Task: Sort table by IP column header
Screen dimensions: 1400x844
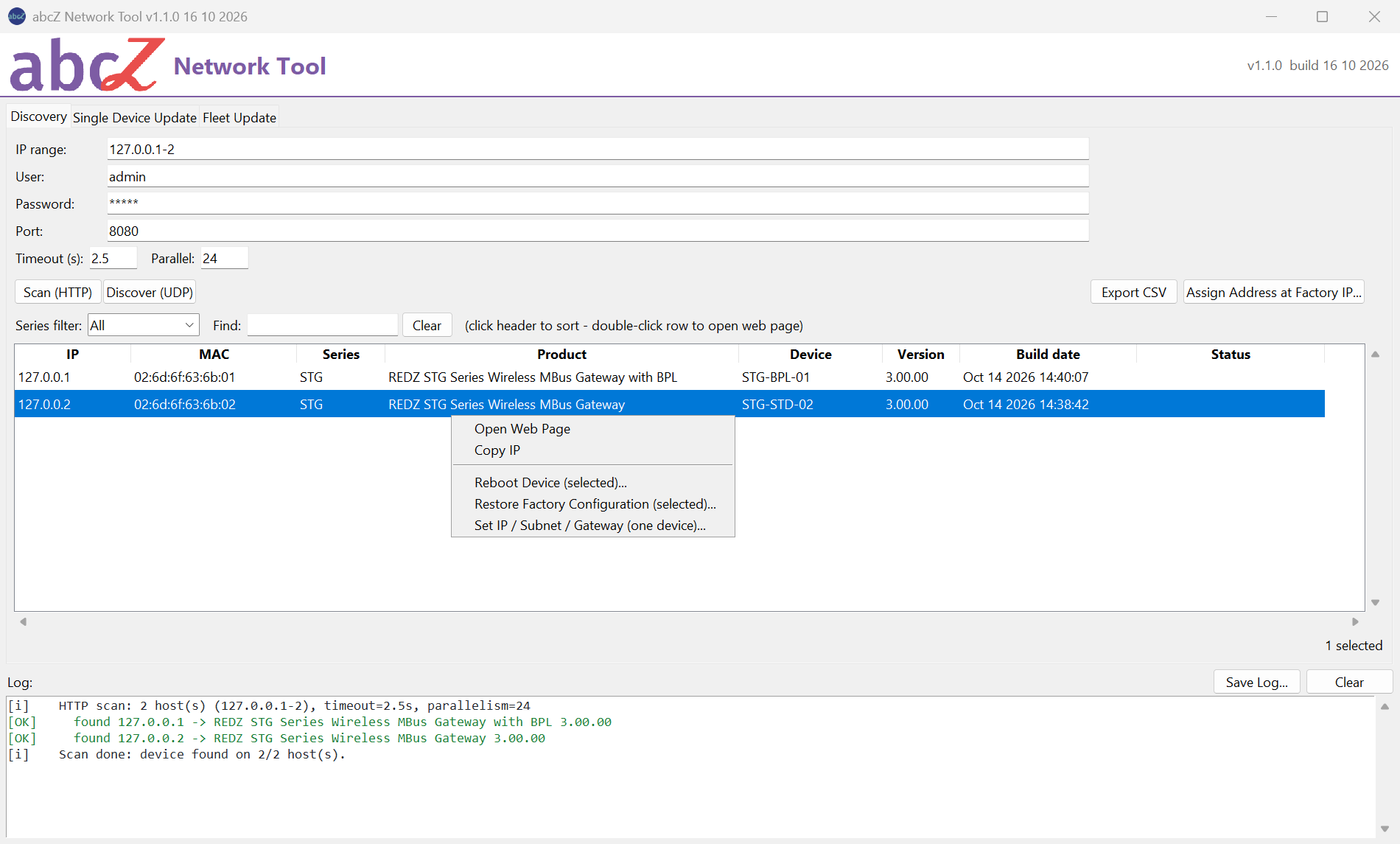Action: point(72,354)
